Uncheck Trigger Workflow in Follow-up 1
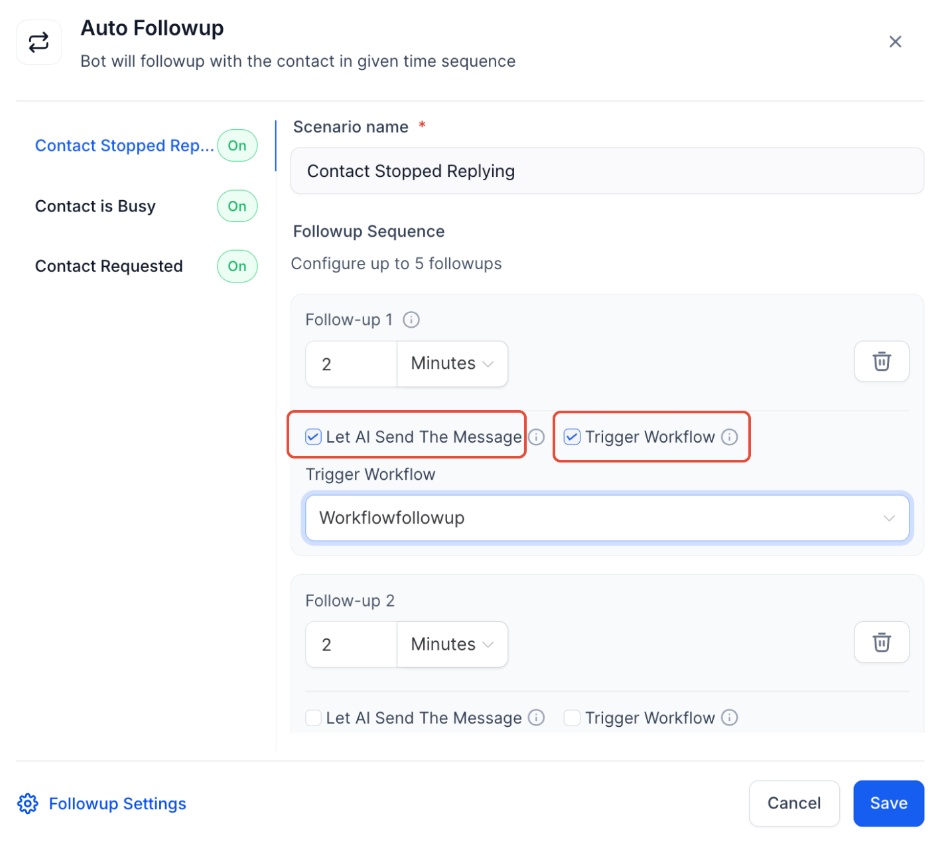Image resolution: width=943 pixels, height=849 pixels. [572, 437]
